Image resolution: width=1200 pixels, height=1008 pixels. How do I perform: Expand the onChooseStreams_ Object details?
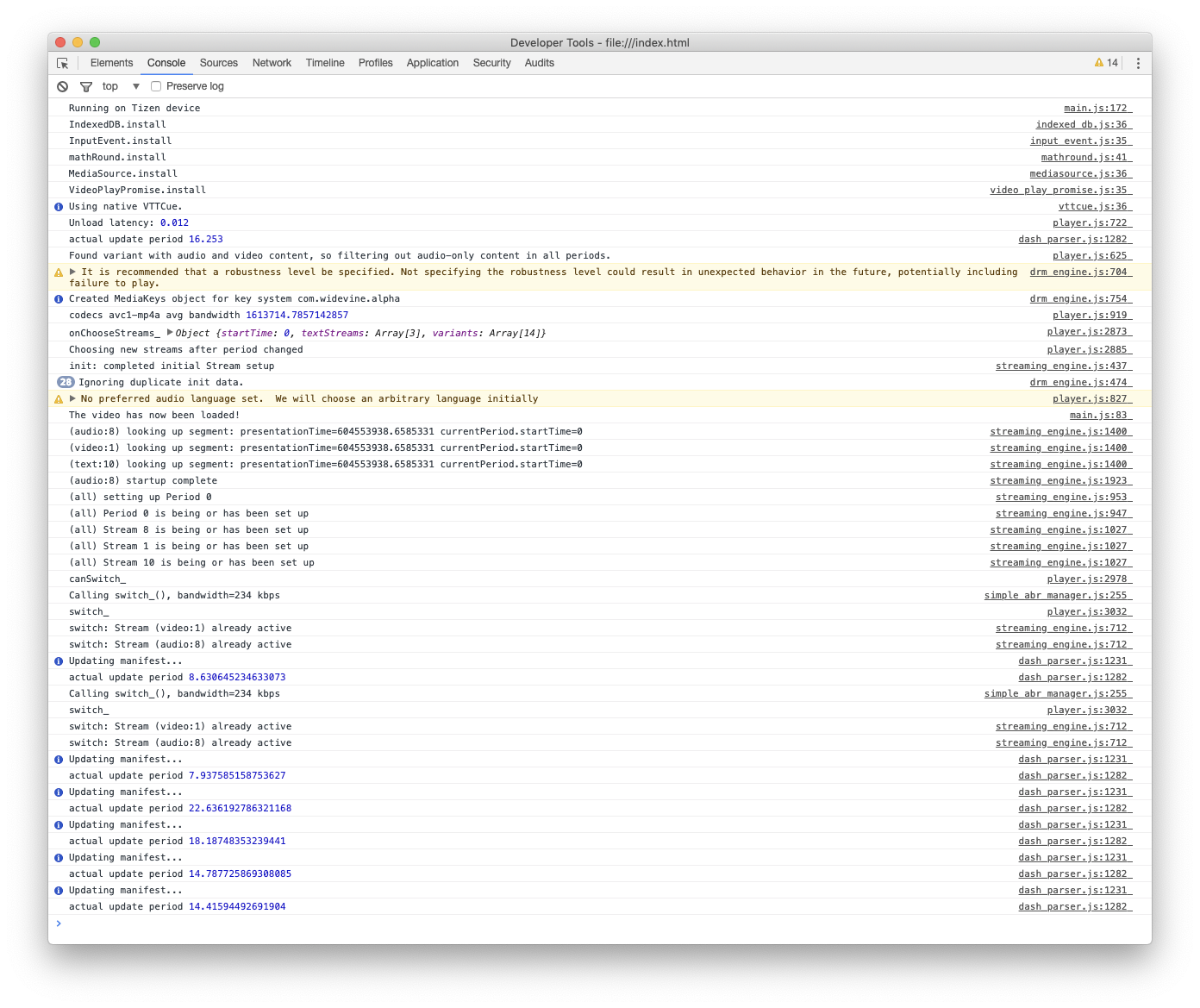(x=171, y=332)
